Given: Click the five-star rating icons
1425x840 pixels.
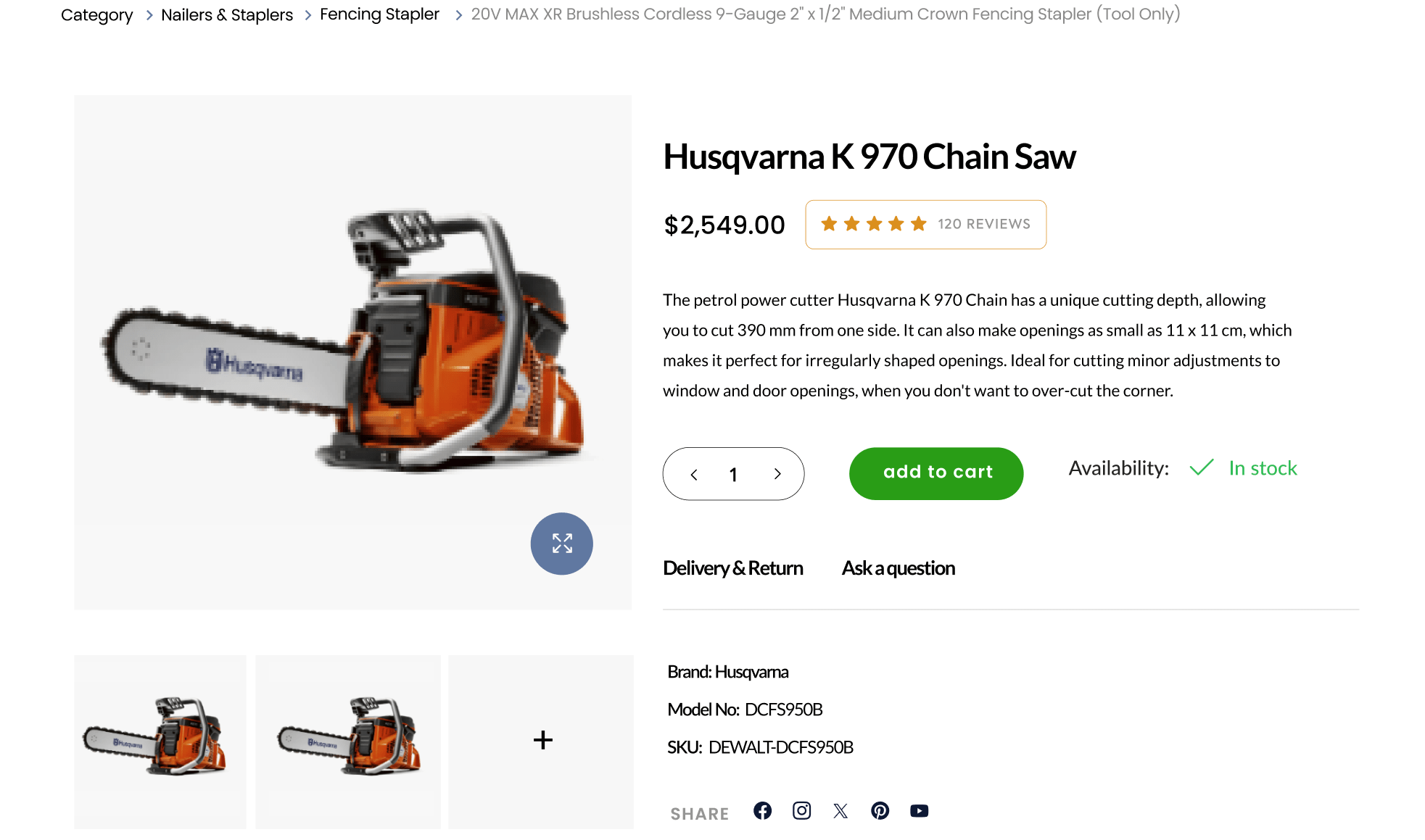Looking at the screenshot, I should [x=873, y=224].
